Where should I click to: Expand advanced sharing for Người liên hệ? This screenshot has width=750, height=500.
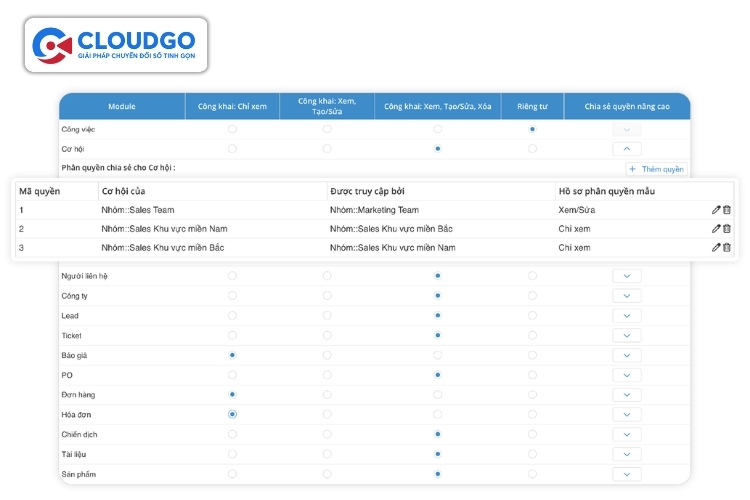(626, 276)
